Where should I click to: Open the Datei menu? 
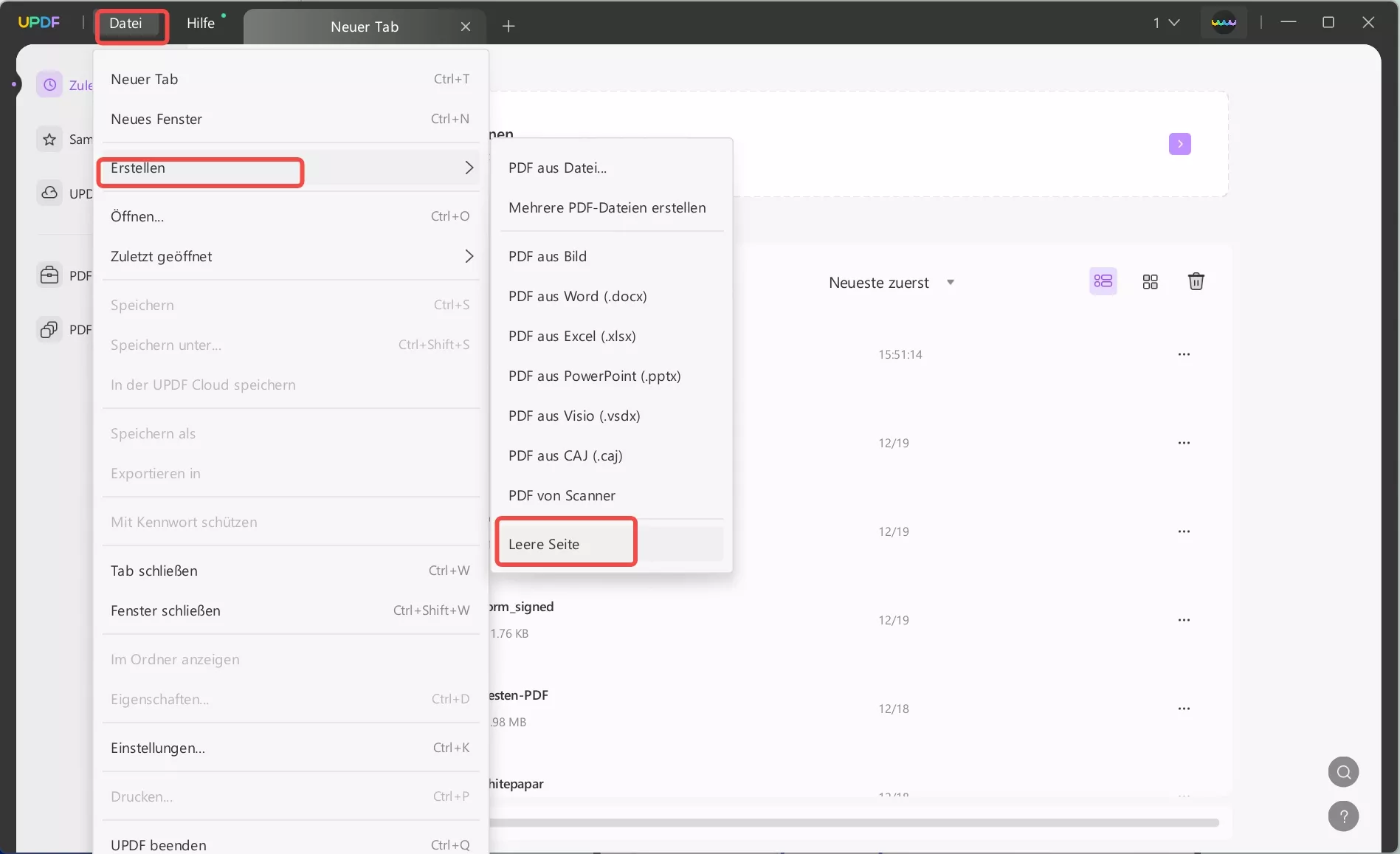click(126, 23)
